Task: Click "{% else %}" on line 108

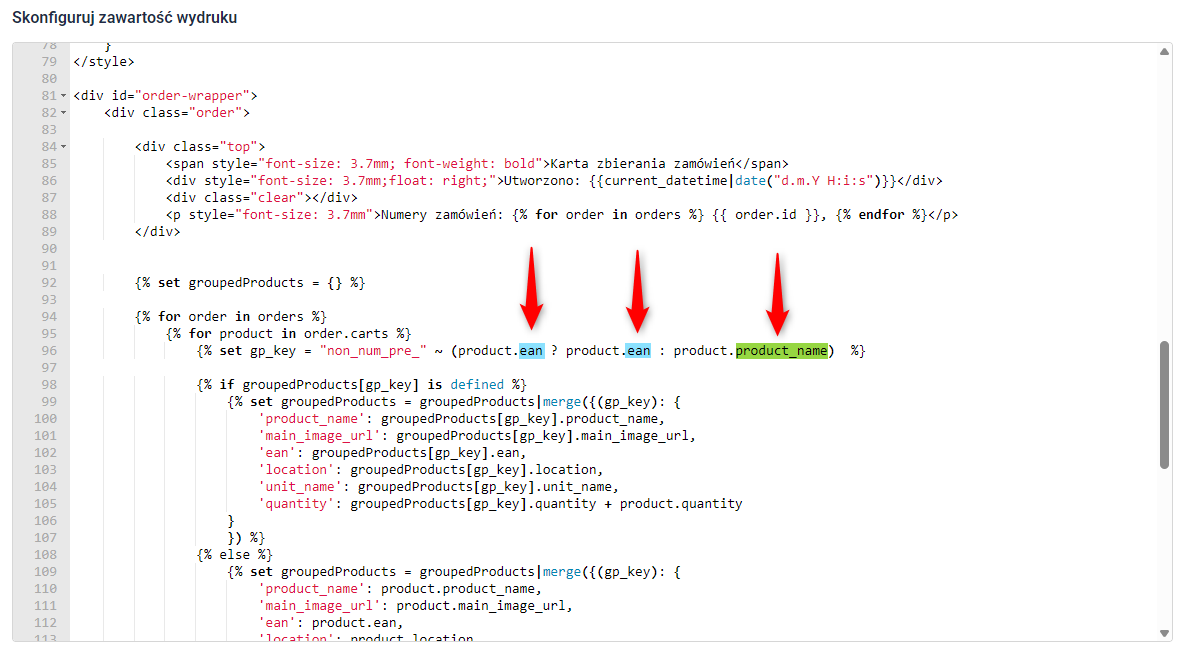Action: point(235,554)
